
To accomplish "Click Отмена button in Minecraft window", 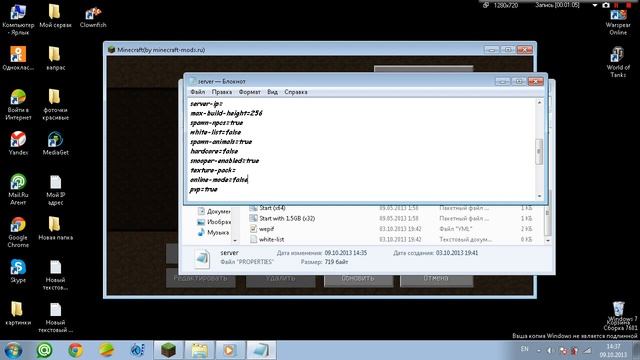I will click(x=436, y=278).
